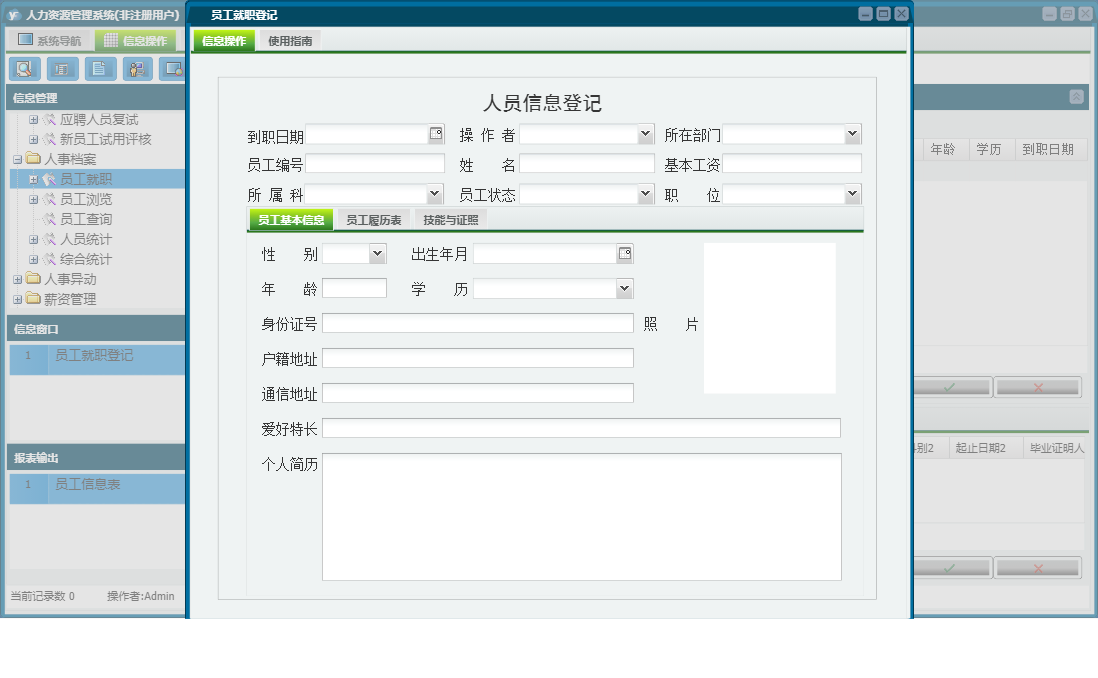The height and width of the screenshot is (678, 1098).
Task: Open the 出生年月 calendar picker icon
Action: pyautogui.click(x=624, y=253)
